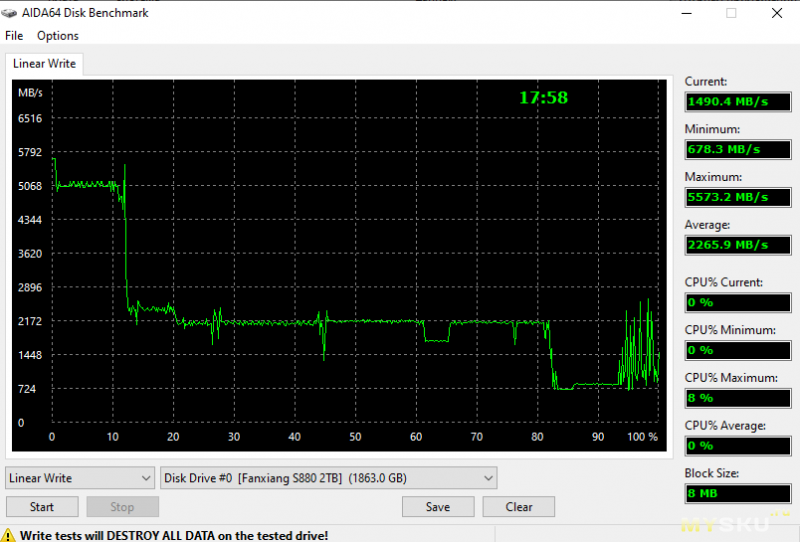
Task: Click the Maximum speed value 5573.2 MB/s
Action: pyautogui.click(x=738, y=197)
